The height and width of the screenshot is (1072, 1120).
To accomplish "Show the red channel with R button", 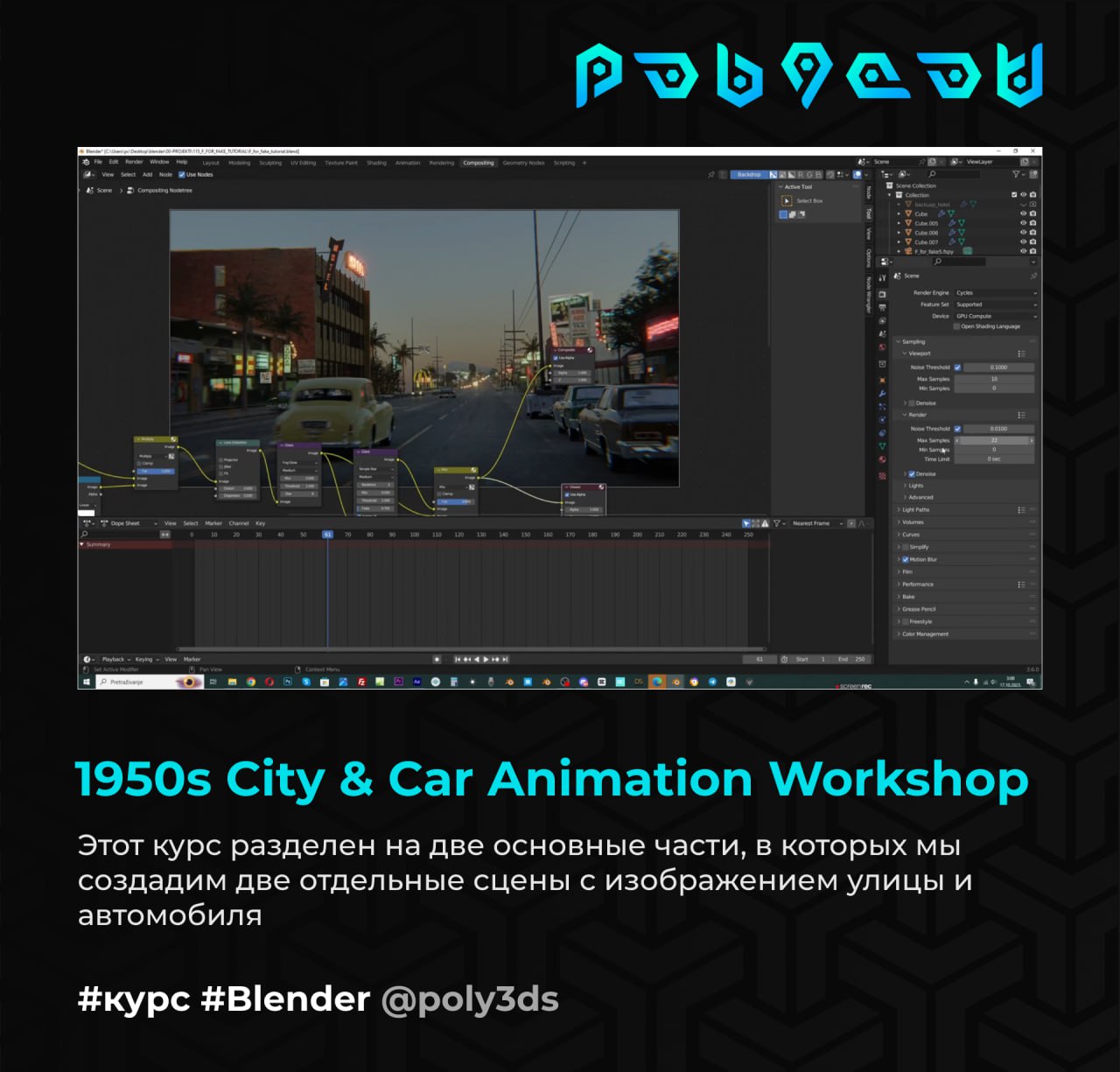I will tap(801, 174).
